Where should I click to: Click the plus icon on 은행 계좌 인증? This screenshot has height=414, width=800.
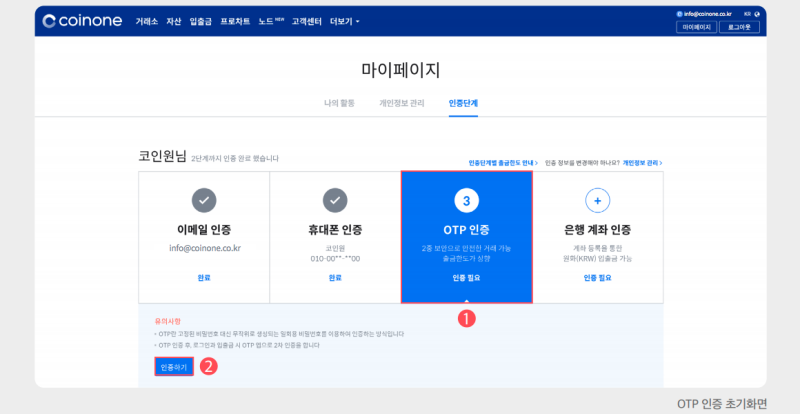coord(597,201)
